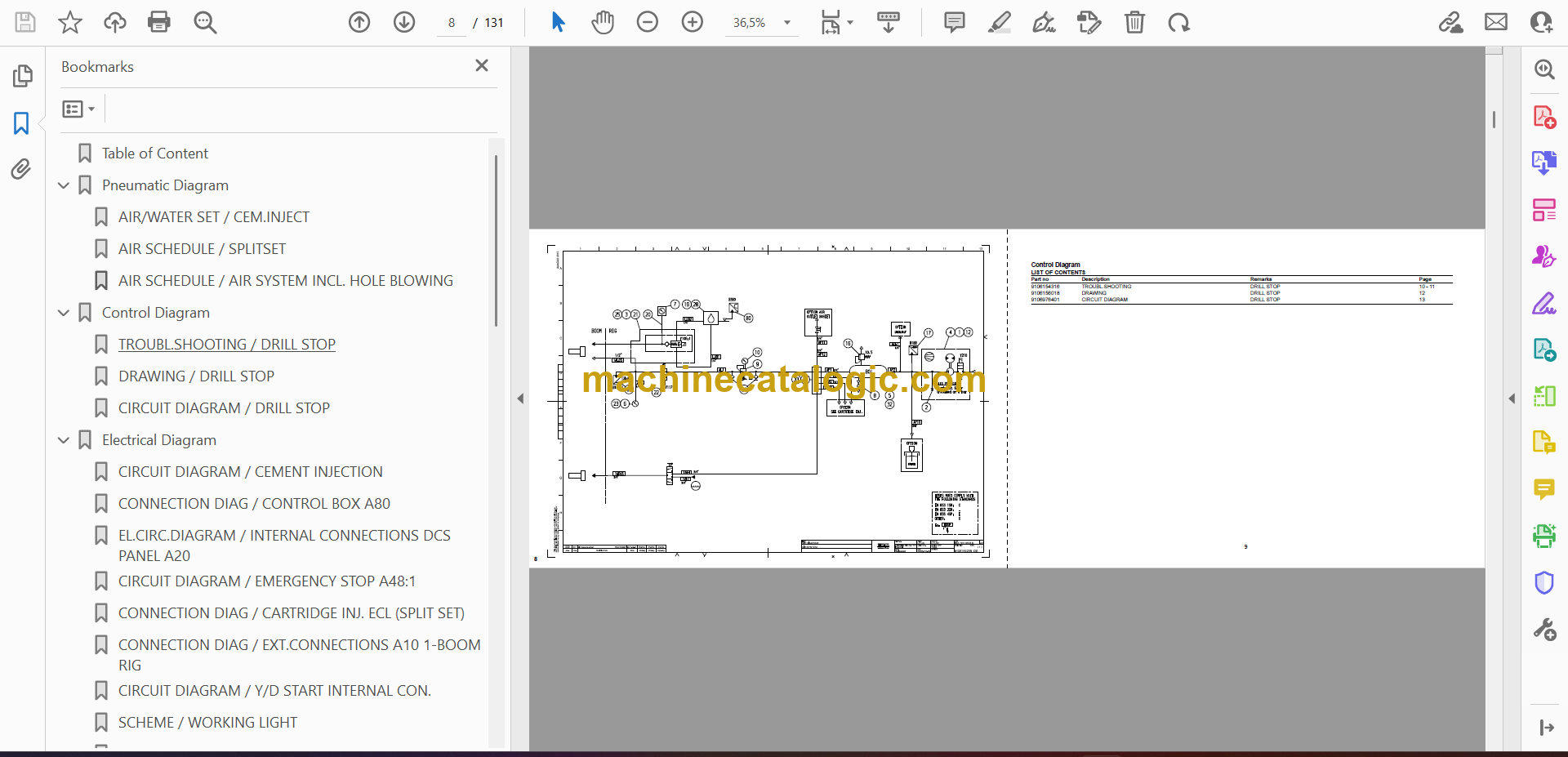Click the document vertical scrollbar thumb
Image resolution: width=1568 pixels, height=757 pixels.
(x=1494, y=120)
